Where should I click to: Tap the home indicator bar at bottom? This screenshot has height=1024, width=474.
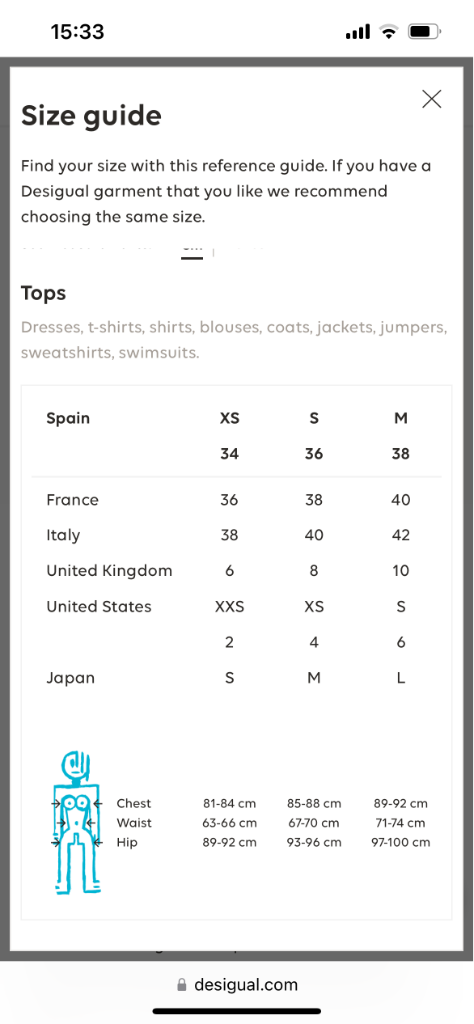pos(237,1011)
